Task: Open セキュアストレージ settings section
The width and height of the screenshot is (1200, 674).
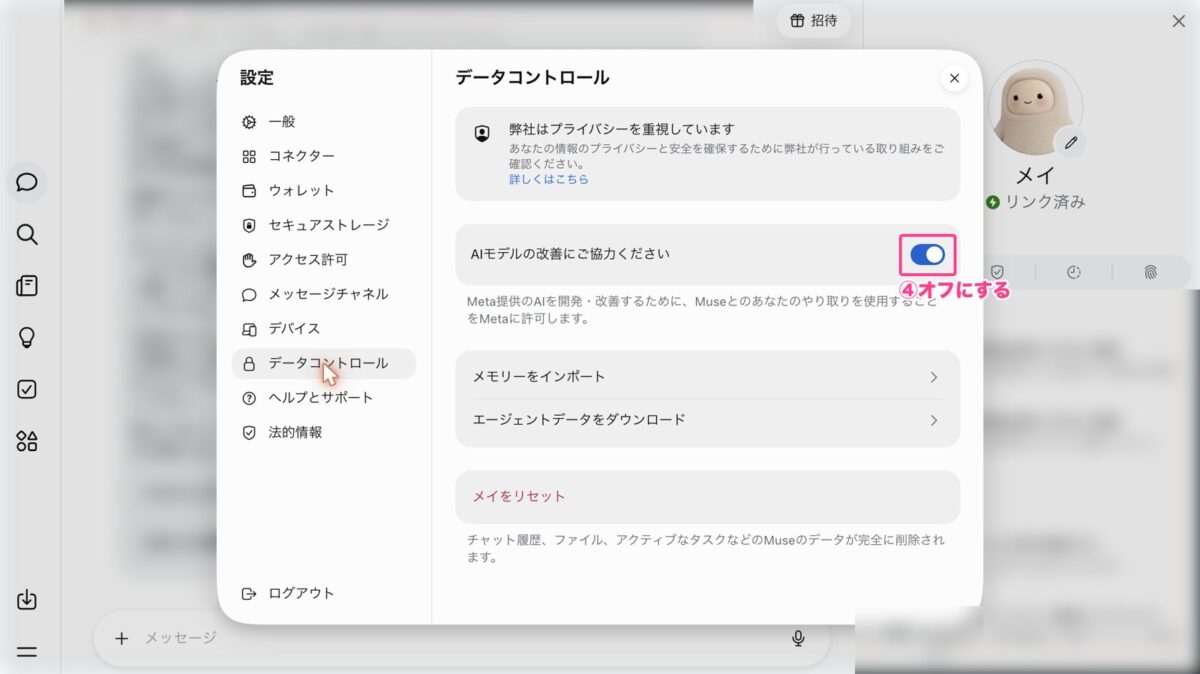Action: (324, 225)
